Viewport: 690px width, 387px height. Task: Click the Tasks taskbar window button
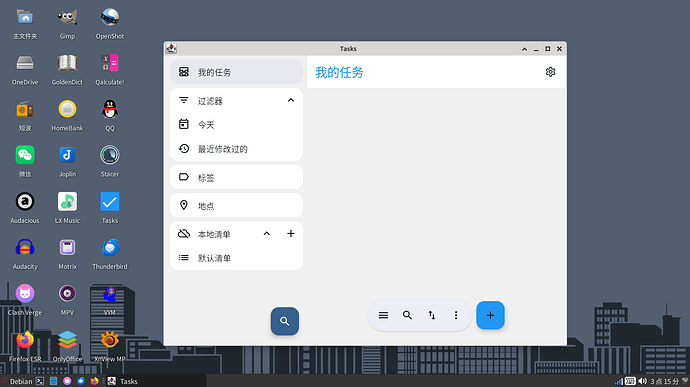[x=155, y=381]
